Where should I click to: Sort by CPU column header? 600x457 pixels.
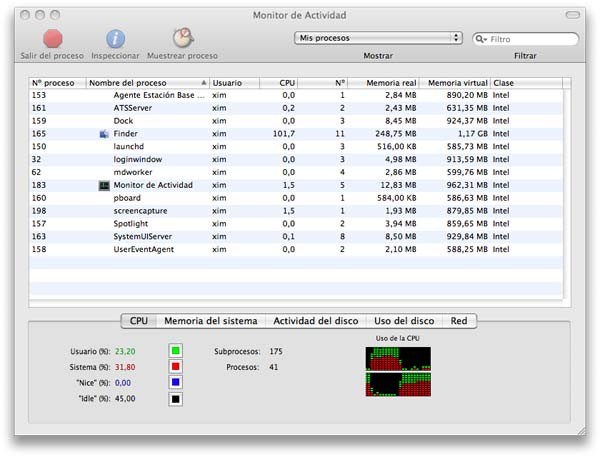click(279, 83)
